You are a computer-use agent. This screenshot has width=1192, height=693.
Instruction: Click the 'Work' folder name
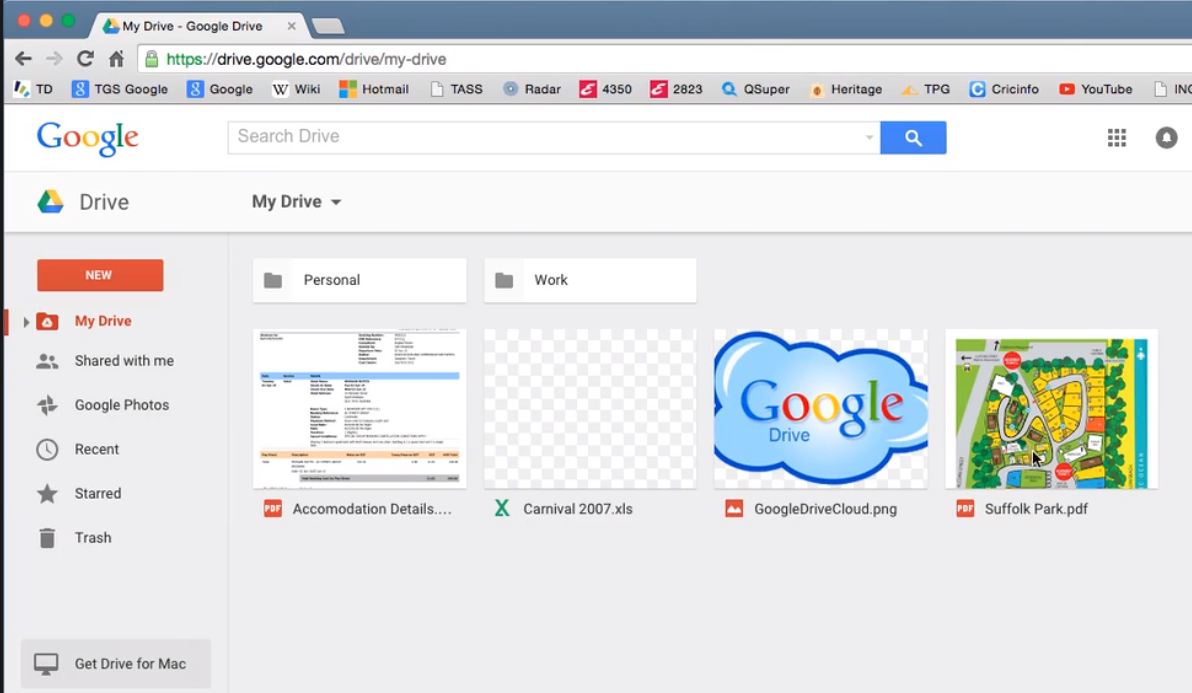(551, 280)
